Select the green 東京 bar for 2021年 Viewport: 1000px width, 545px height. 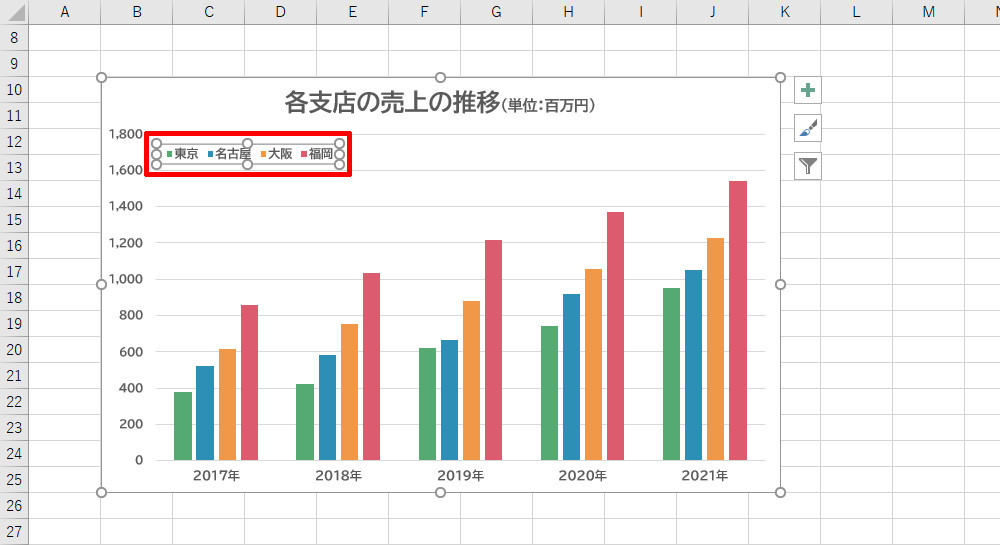[672, 374]
